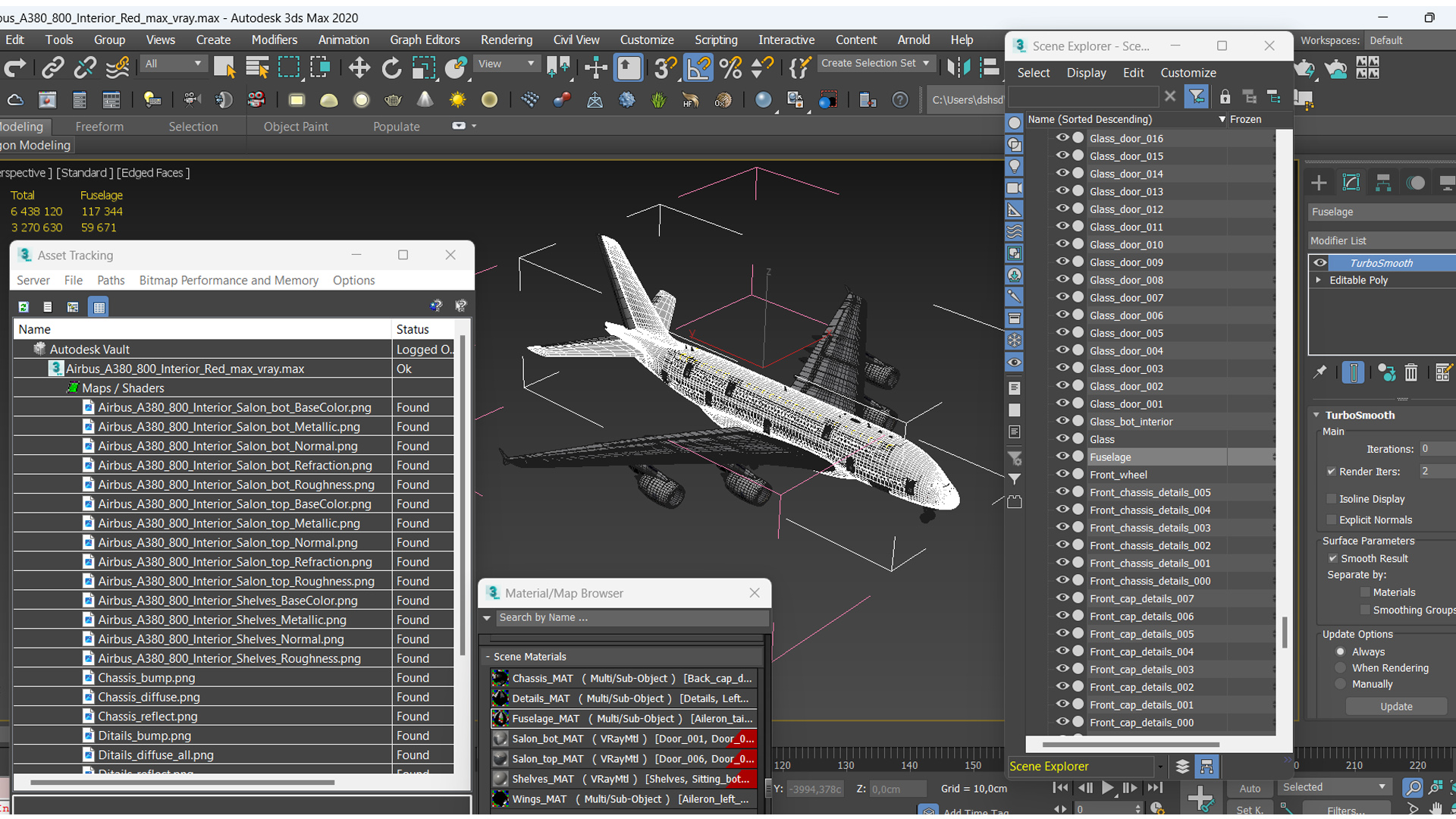Open the Select by Name tool
The height and width of the screenshot is (819, 1456).
257,68
